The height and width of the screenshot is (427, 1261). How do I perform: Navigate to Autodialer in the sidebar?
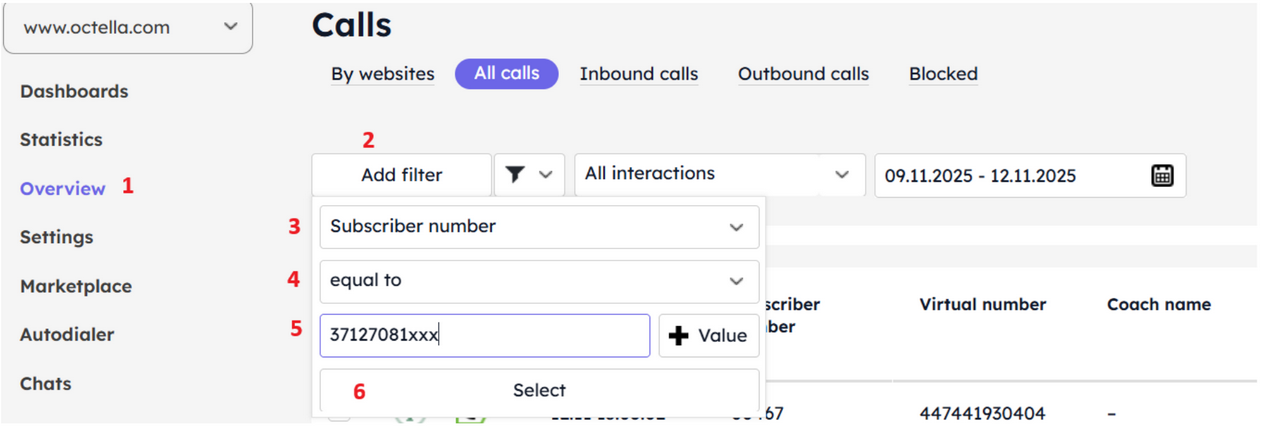67,335
